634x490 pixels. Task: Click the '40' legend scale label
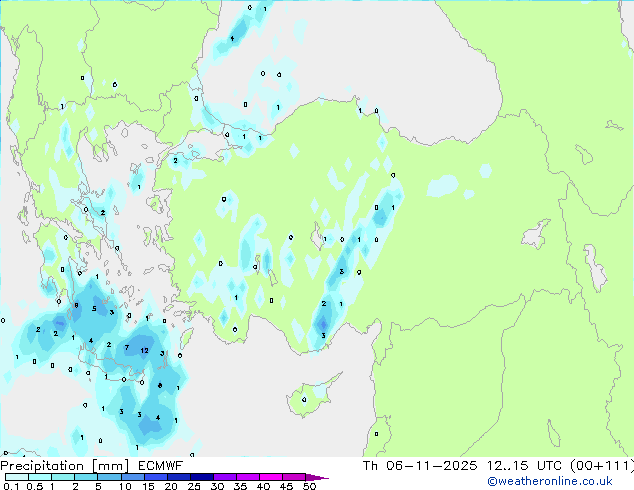tap(263, 486)
